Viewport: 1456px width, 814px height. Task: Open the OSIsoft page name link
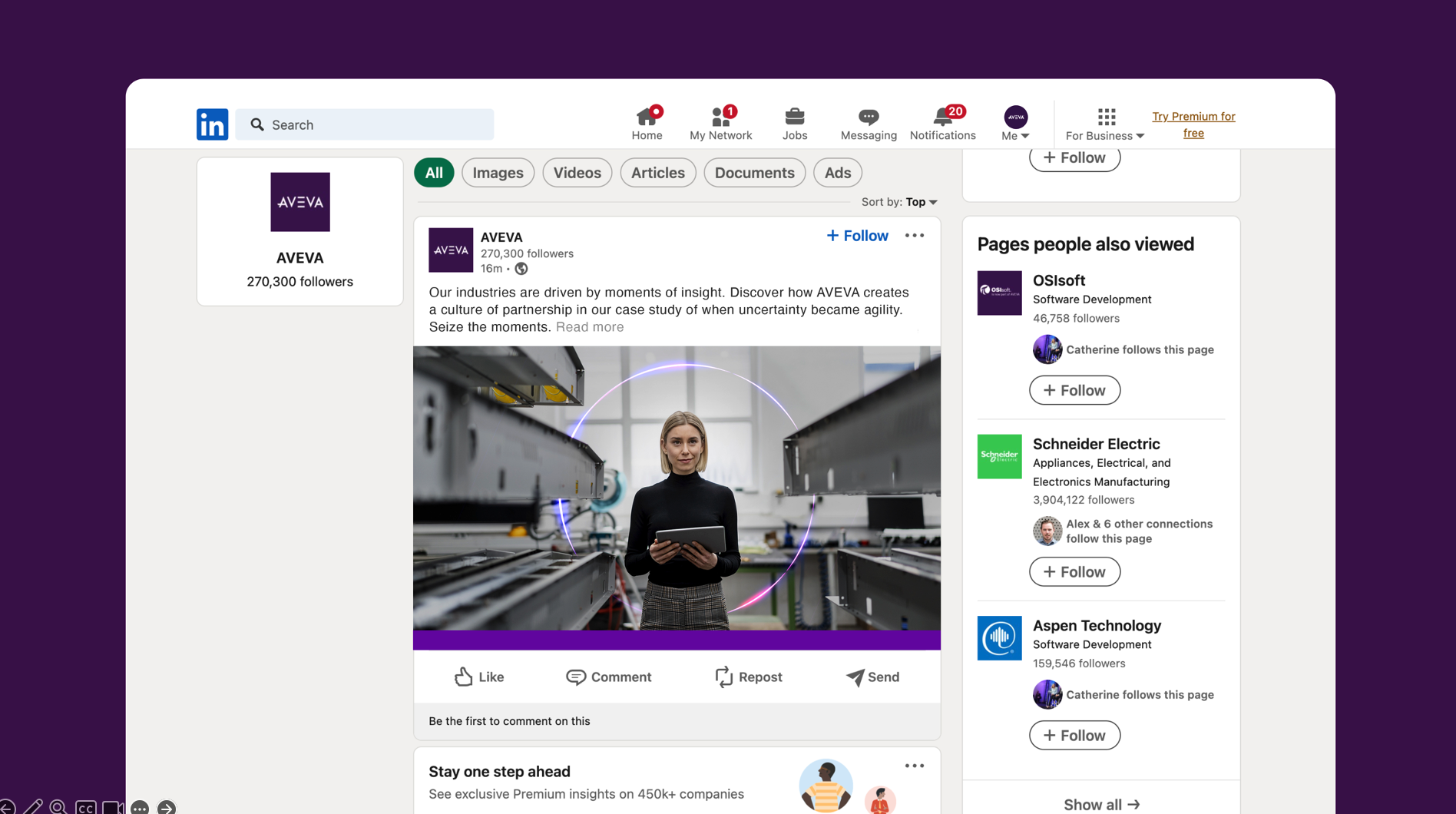pyautogui.click(x=1058, y=280)
